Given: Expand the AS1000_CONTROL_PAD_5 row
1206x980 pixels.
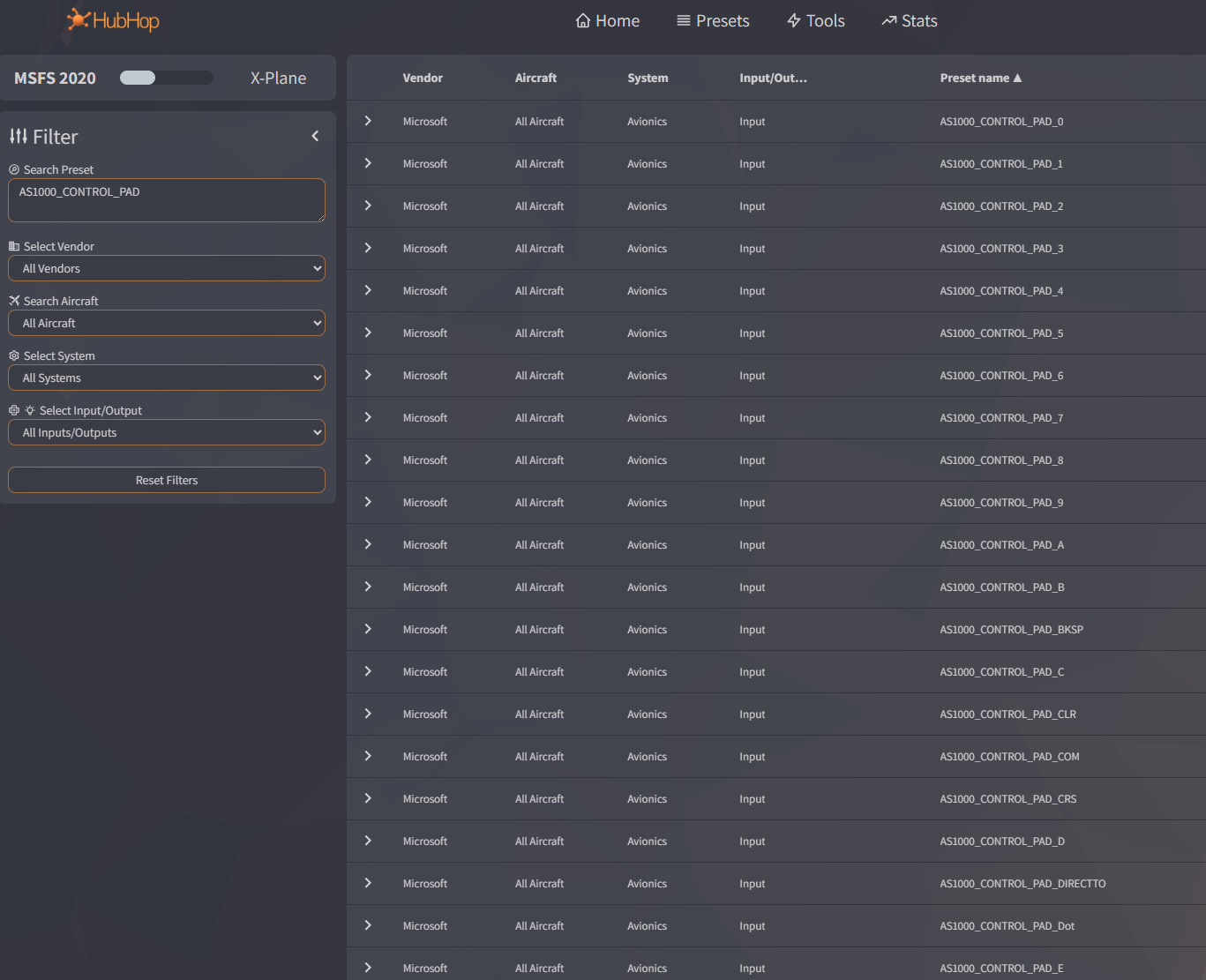Looking at the screenshot, I should [368, 333].
